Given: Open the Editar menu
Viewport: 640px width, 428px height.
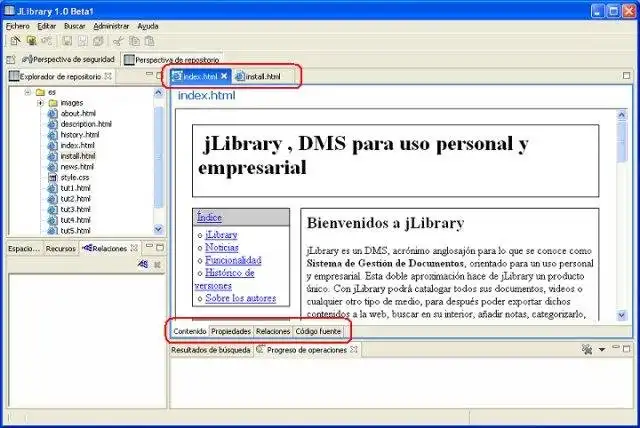Looking at the screenshot, I should (x=47, y=26).
